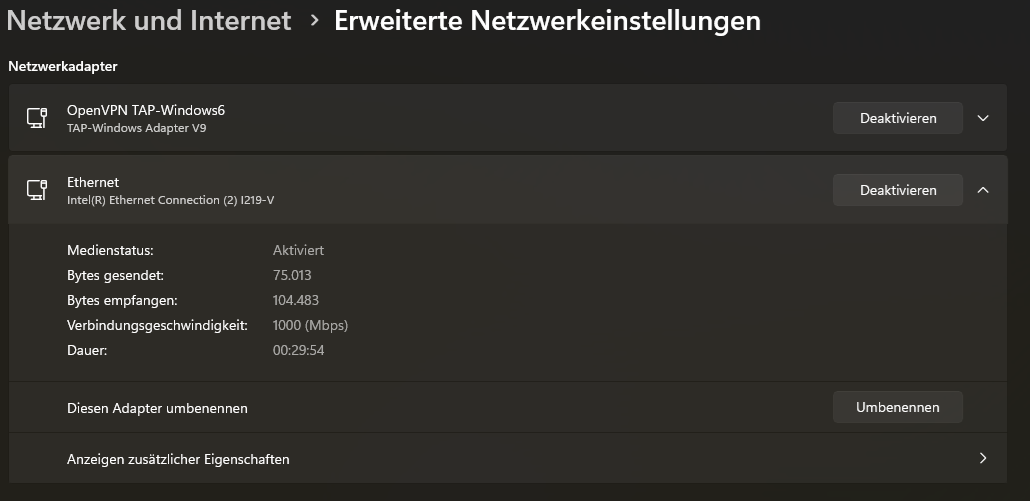1030x501 pixels.
Task: Open the Anzeigen zusätzlicher Eigenschaften row
Action: (178, 459)
